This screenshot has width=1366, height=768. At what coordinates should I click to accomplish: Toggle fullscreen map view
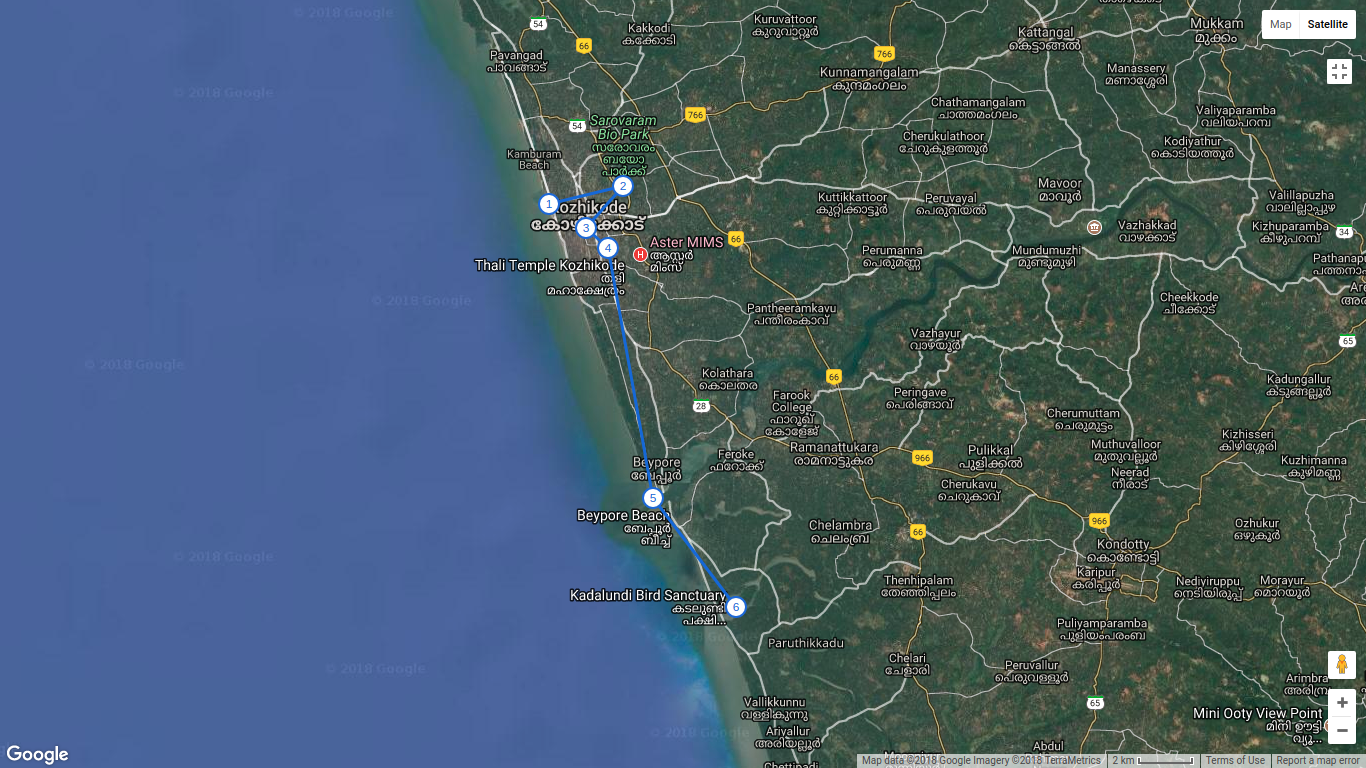pos(1340,71)
